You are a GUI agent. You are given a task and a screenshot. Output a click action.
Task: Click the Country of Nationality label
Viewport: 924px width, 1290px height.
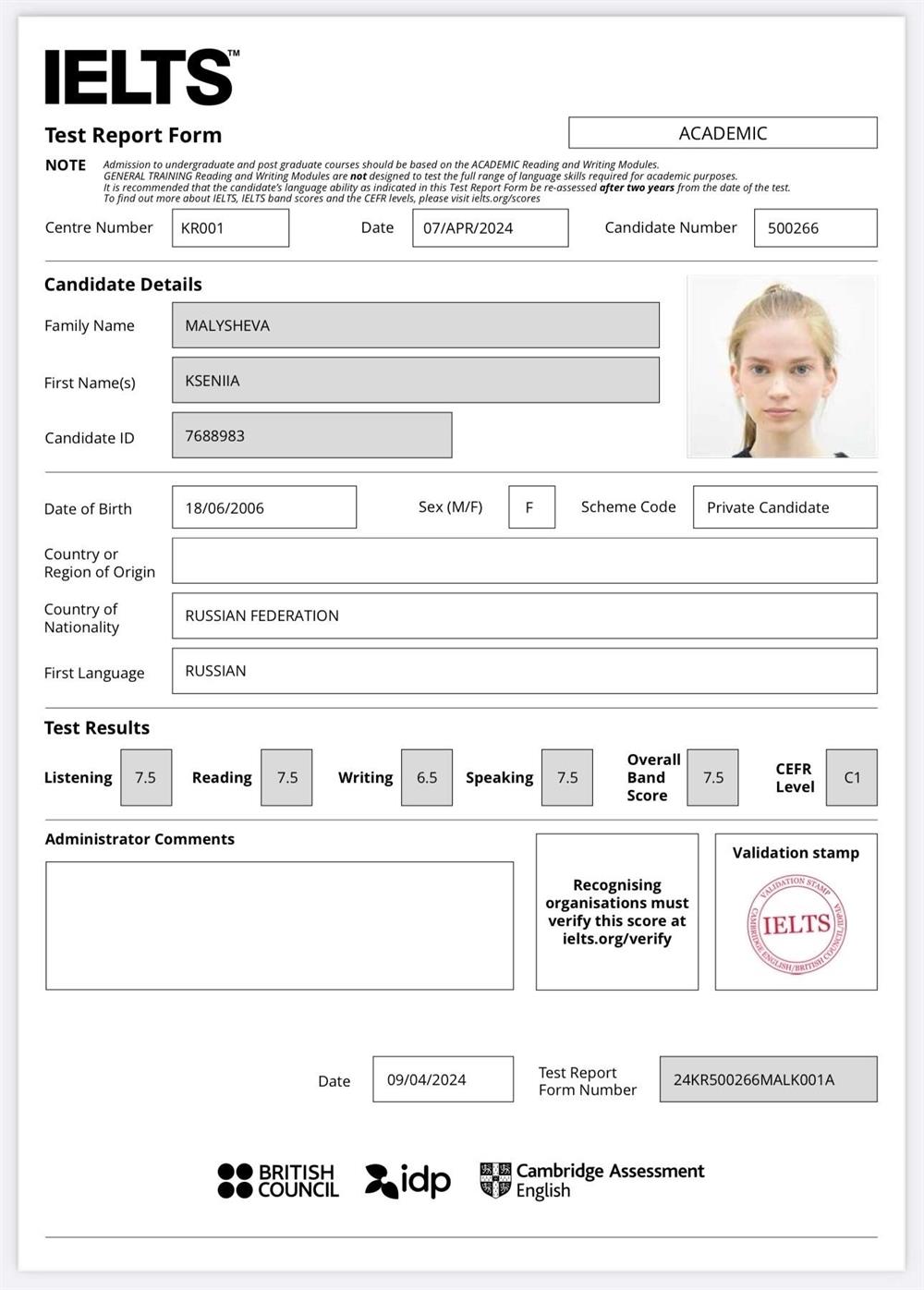pyautogui.click(x=82, y=618)
